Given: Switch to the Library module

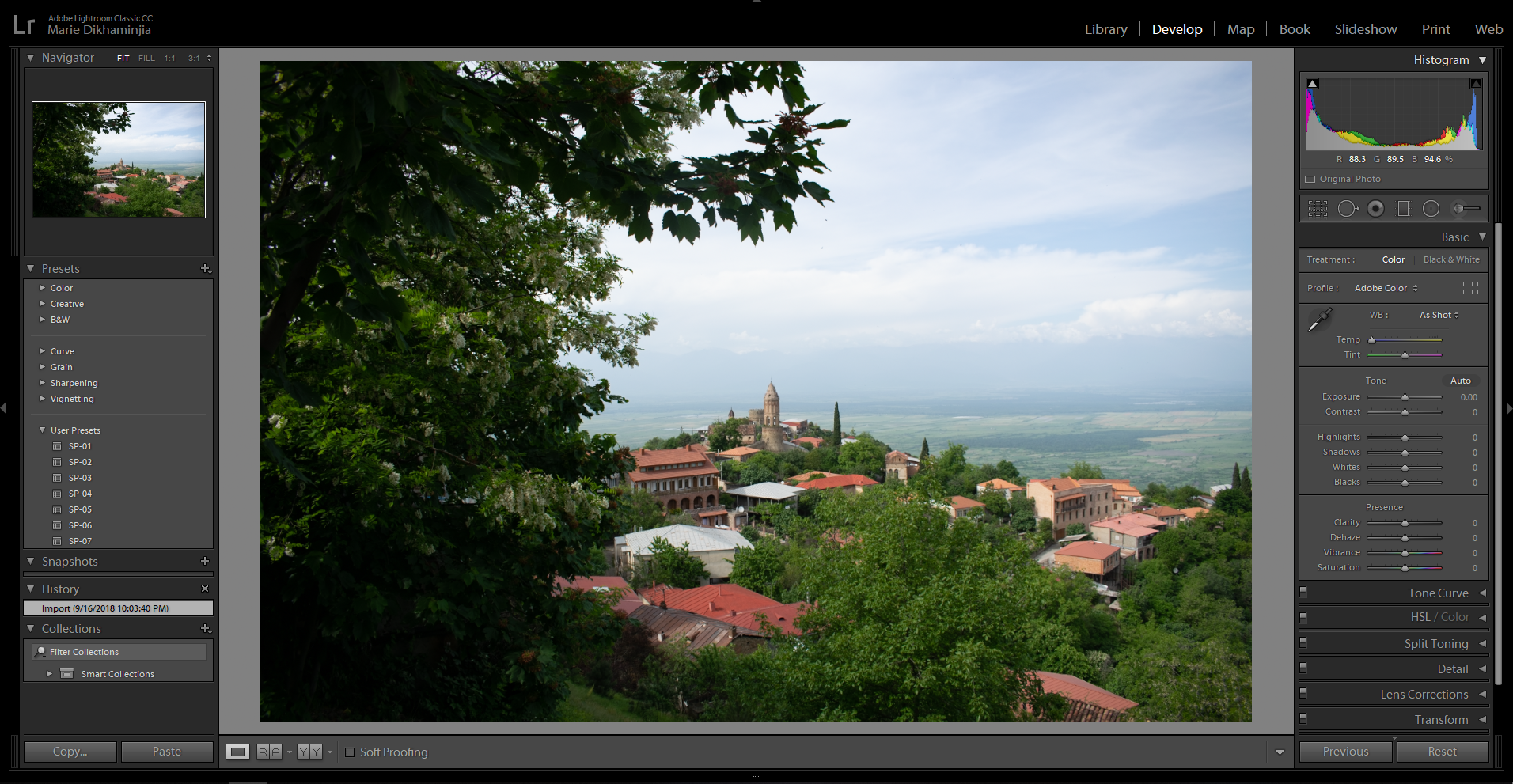Looking at the screenshot, I should [x=1105, y=29].
